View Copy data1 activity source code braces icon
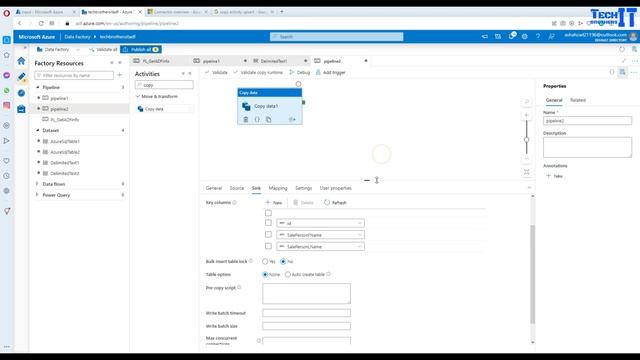 coord(257,120)
